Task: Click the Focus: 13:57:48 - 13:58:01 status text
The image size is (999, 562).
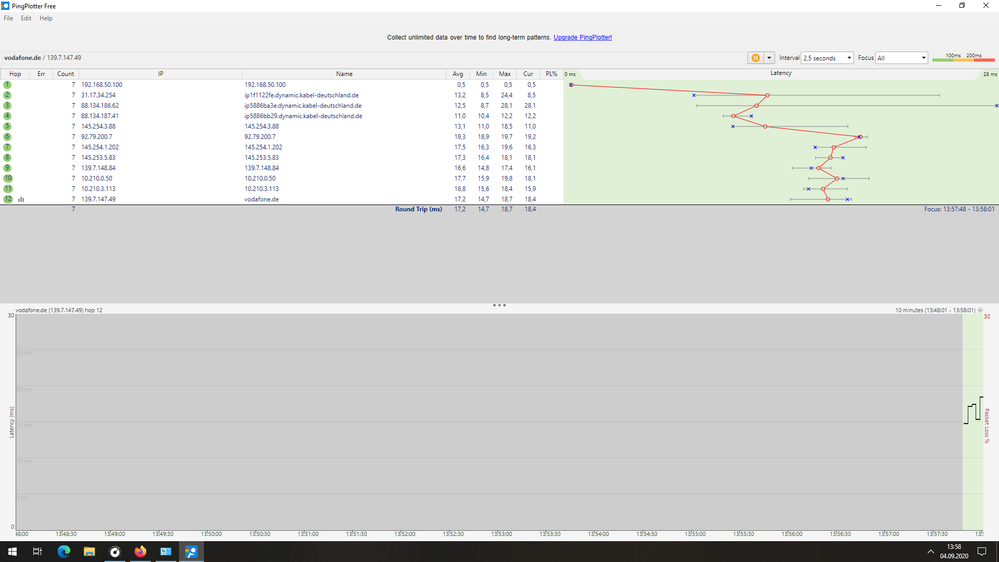Action: tap(959, 209)
